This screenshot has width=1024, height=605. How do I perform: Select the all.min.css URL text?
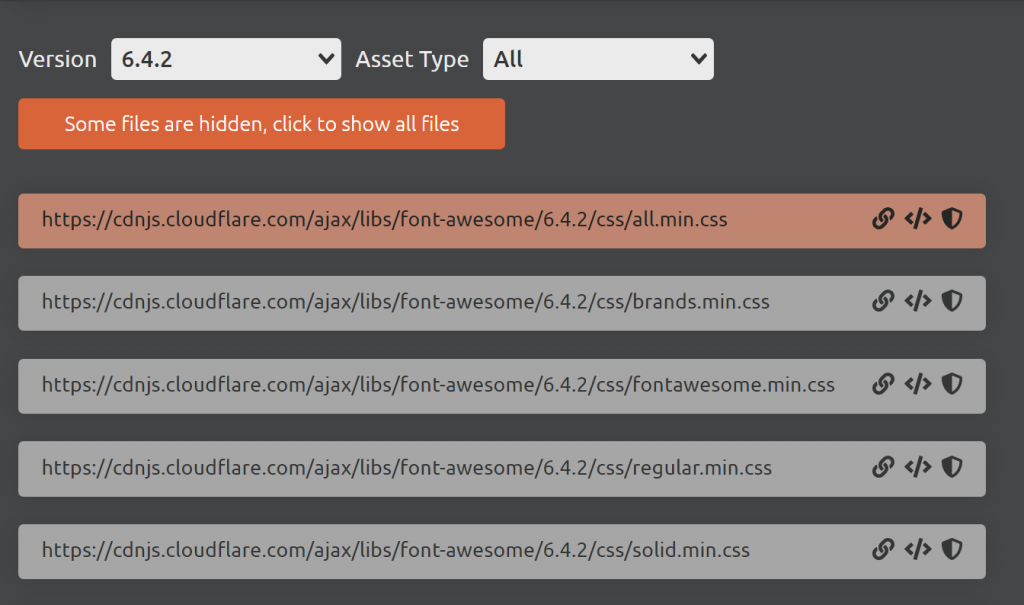click(x=385, y=220)
